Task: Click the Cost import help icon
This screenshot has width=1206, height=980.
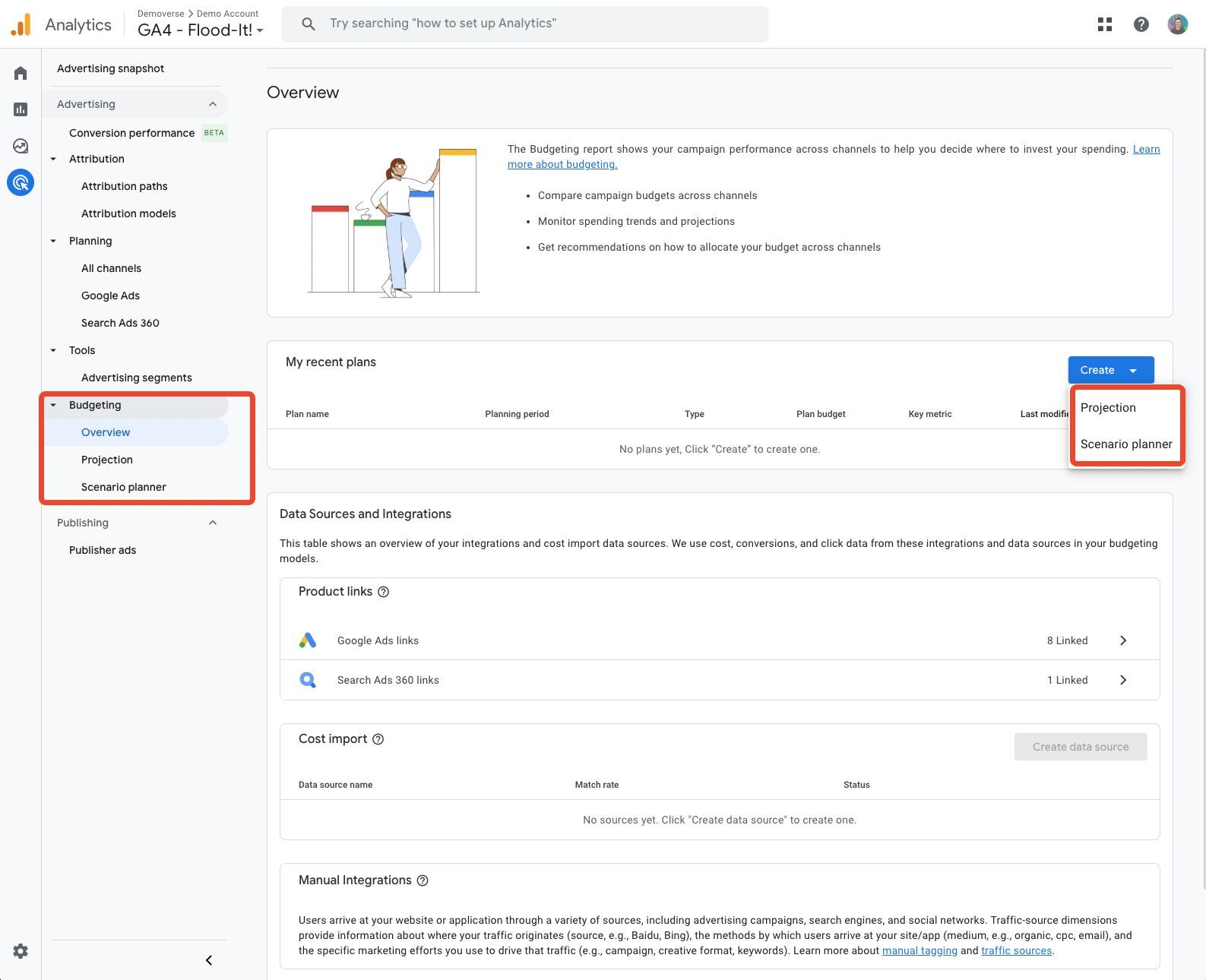Action: [x=378, y=739]
